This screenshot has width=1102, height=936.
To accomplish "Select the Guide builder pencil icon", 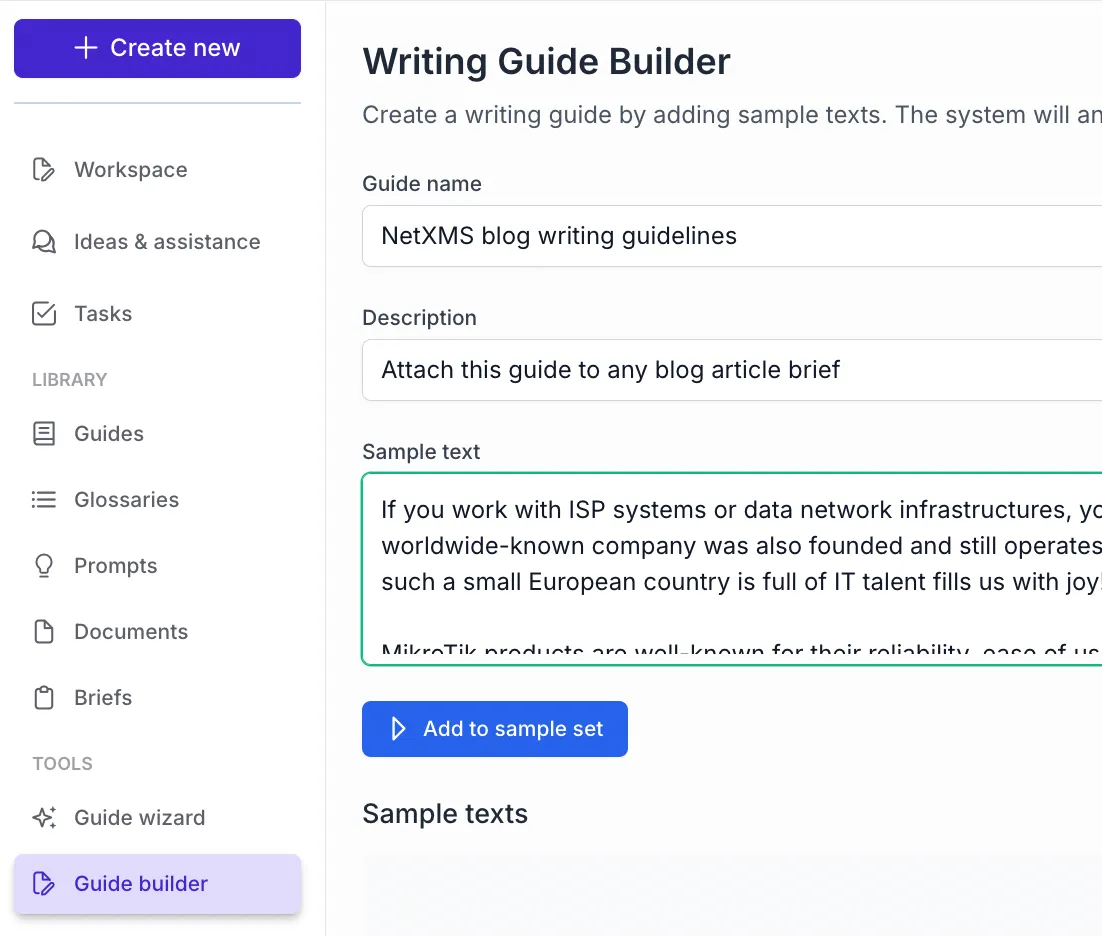I will pos(44,883).
